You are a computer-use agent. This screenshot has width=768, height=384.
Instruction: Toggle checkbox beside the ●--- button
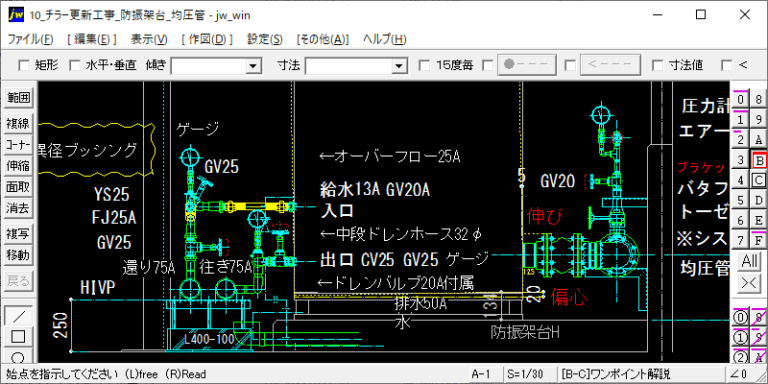coord(487,65)
